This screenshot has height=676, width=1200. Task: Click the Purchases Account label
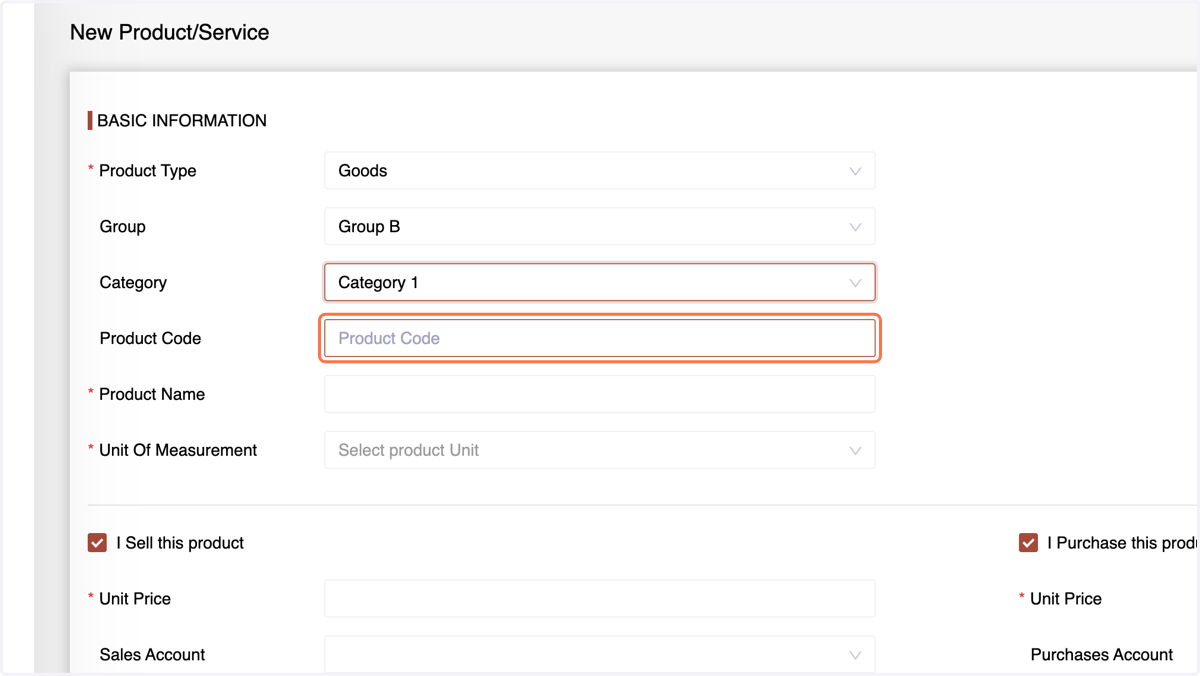point(1102,655)
